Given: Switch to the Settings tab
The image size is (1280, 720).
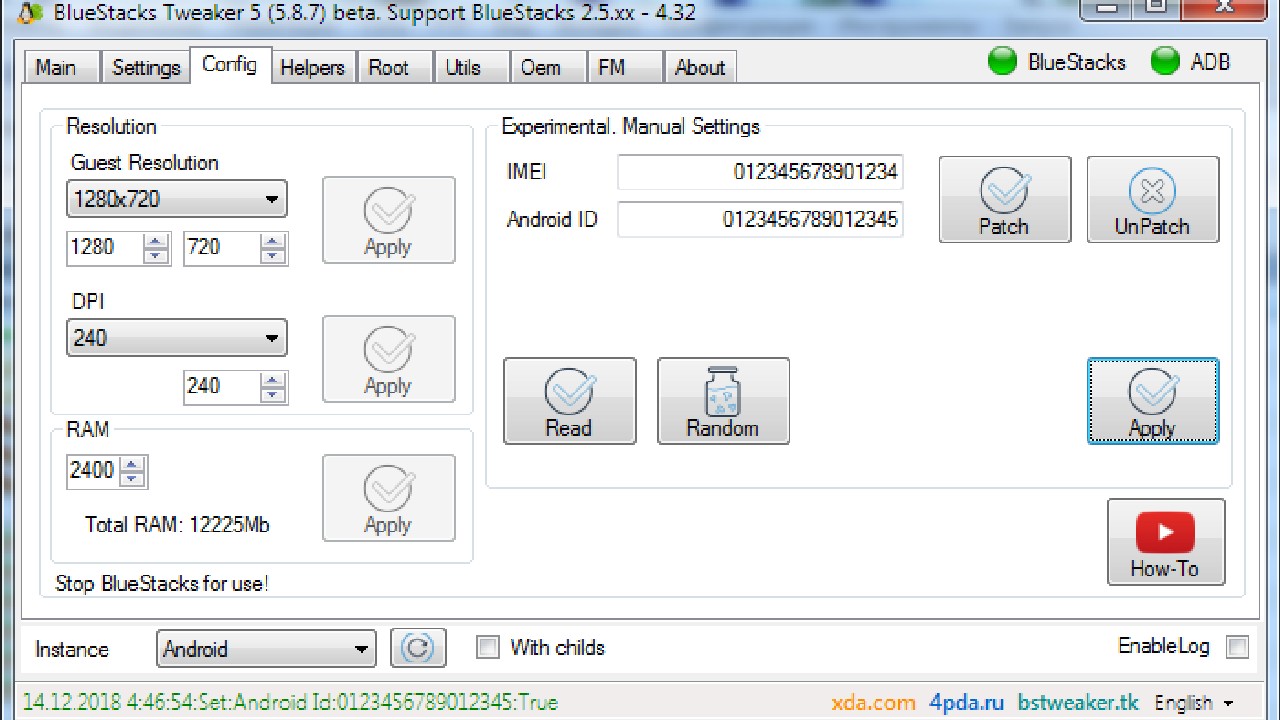Looking at the screenshot, I should [x=146, y=67].
